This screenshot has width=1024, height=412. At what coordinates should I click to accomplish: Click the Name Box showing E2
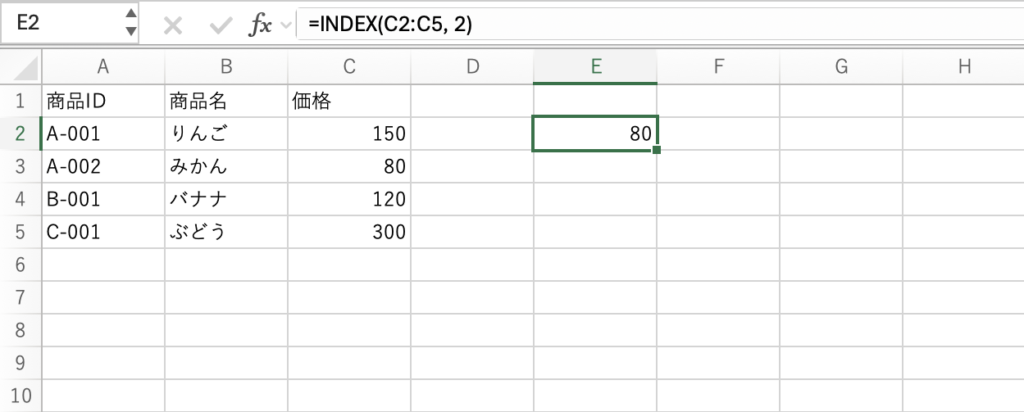[60, 24]
